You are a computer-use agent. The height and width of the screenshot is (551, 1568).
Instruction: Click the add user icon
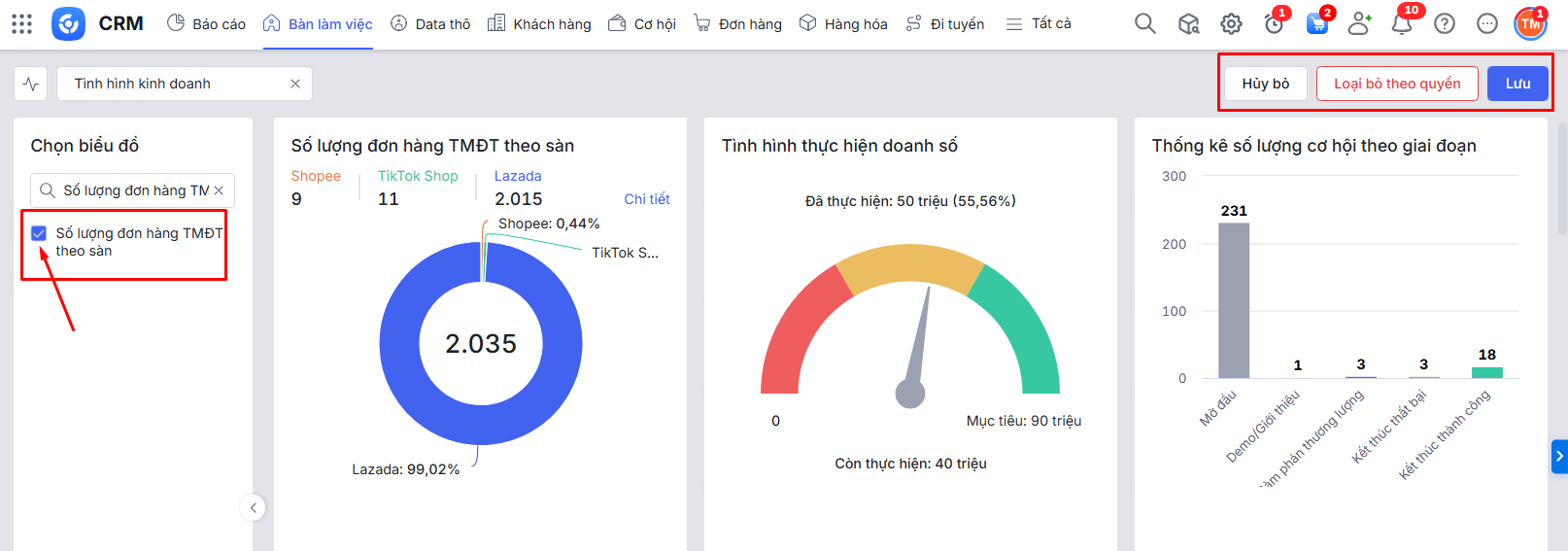click(x=1359, y=24)
